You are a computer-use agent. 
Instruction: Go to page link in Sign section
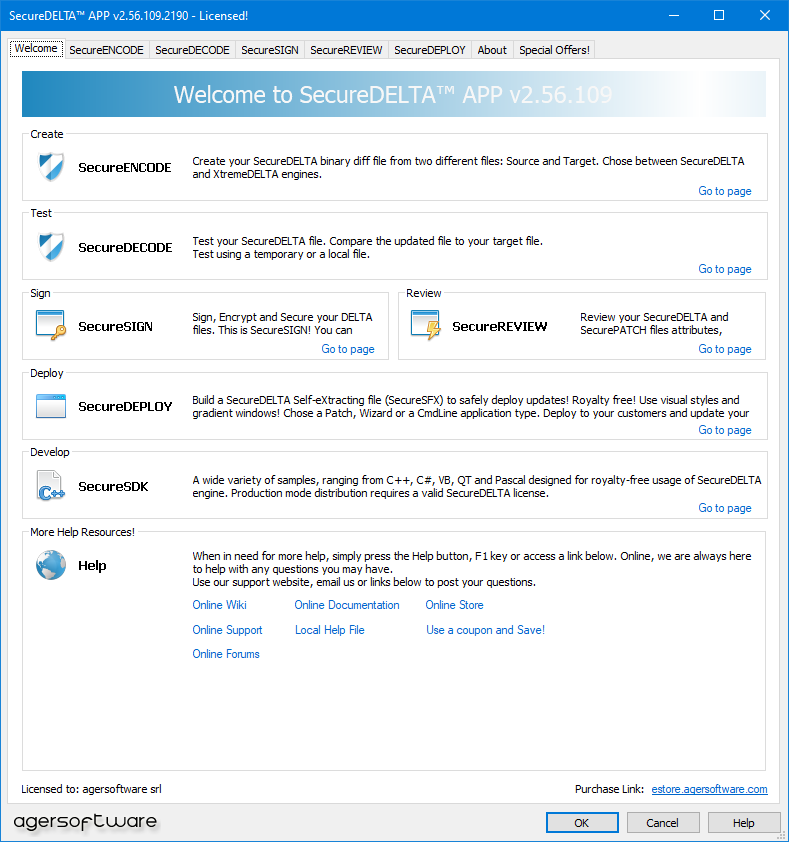click(x=348, y=349)
